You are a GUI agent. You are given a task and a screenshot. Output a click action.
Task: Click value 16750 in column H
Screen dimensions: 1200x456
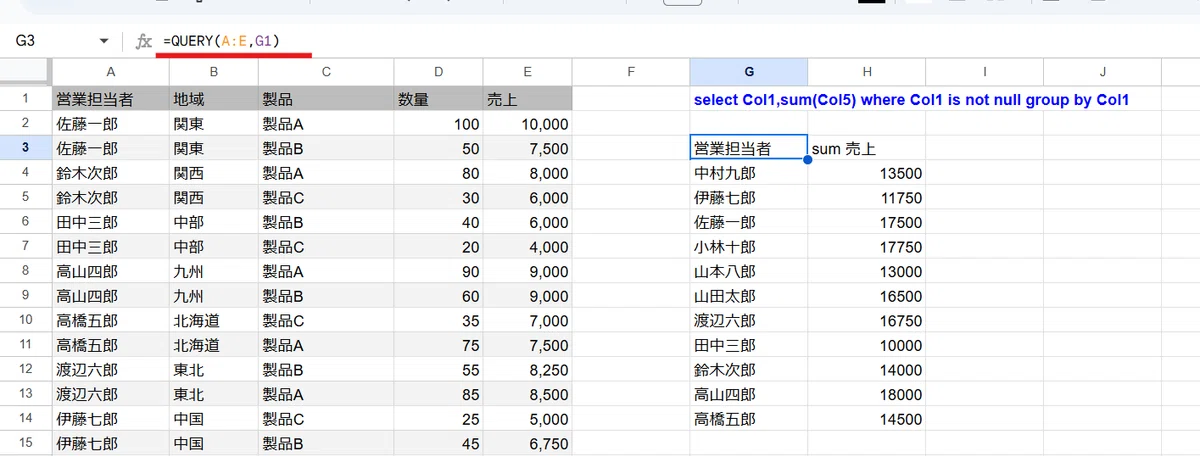[x=867, y=320]
